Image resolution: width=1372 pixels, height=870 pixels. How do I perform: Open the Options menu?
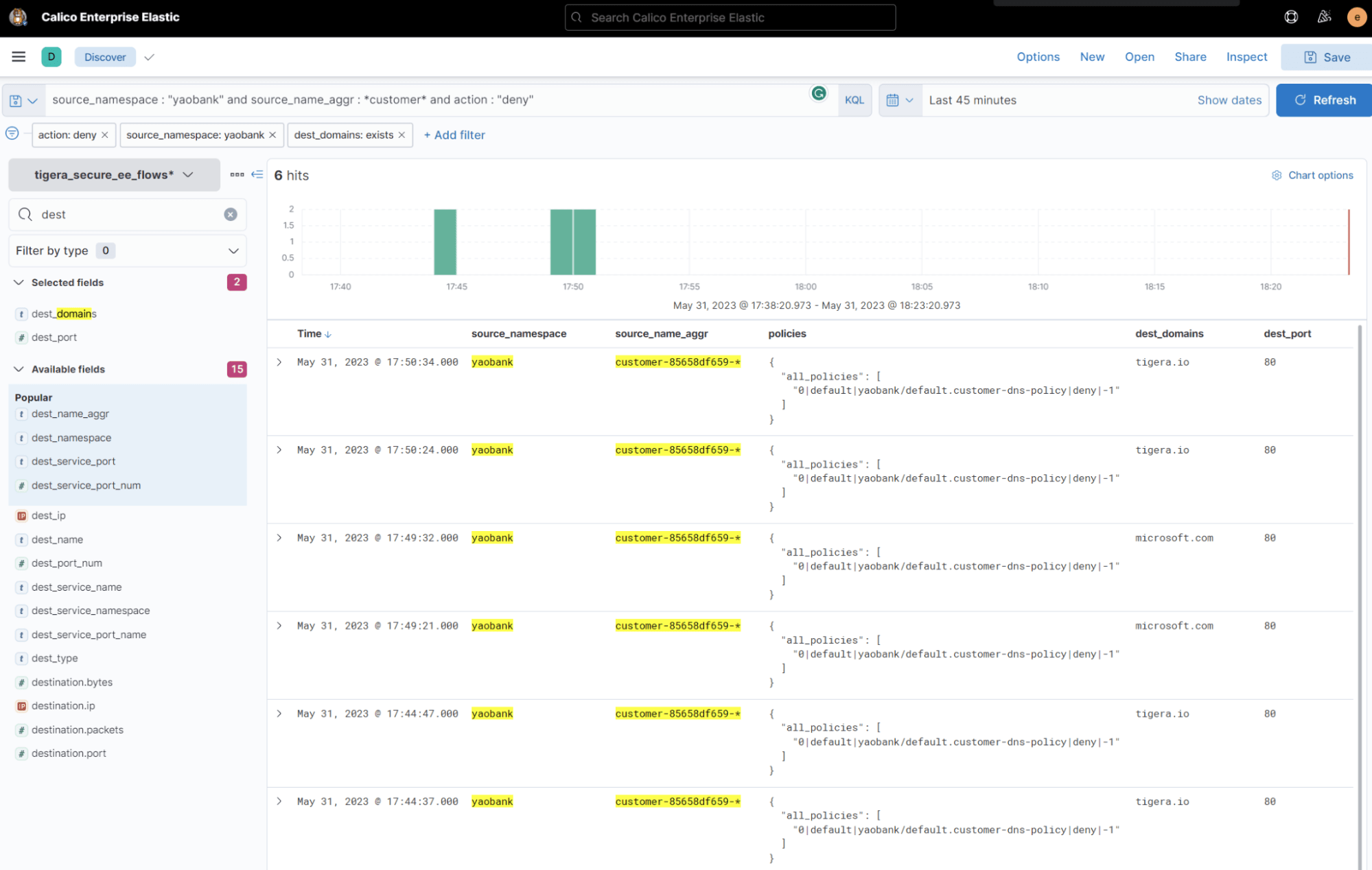1038,57
